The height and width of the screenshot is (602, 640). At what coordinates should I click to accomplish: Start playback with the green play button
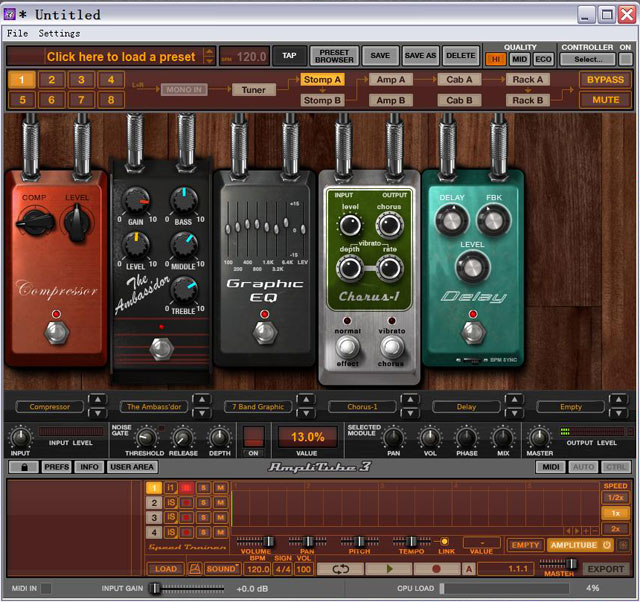tap(389, 569)
